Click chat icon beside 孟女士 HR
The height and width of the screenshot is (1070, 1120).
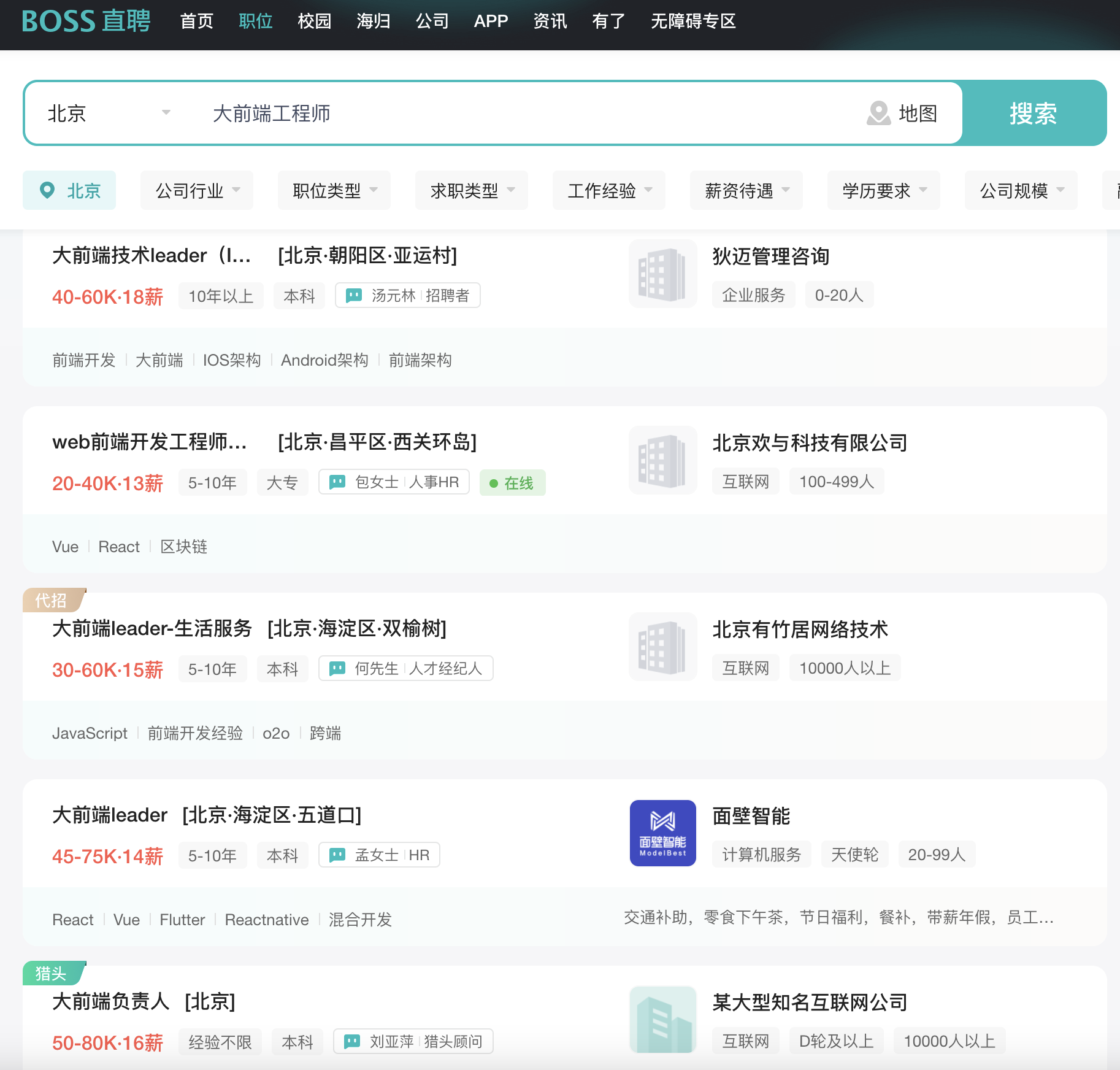click(337, 855)
